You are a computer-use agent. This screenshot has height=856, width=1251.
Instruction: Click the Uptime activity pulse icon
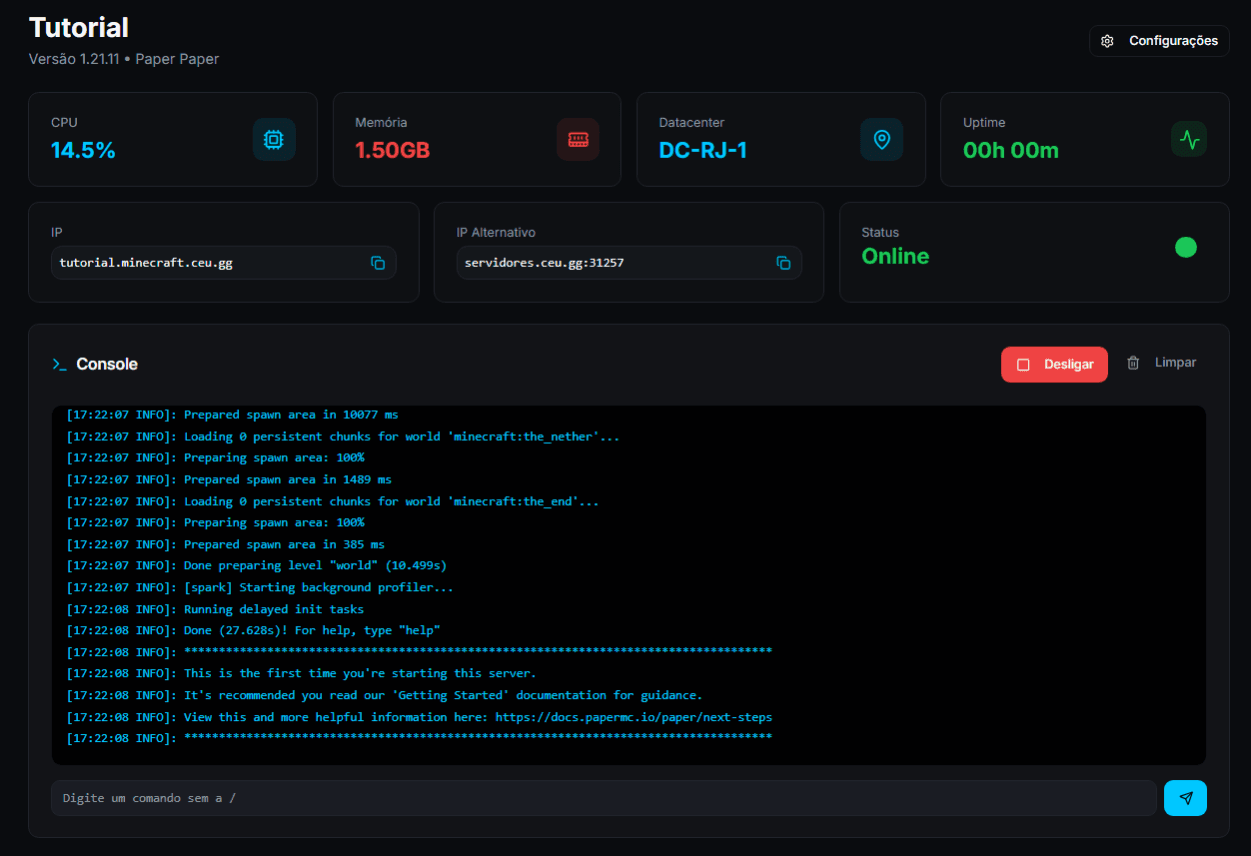(x=1188, y=139)
